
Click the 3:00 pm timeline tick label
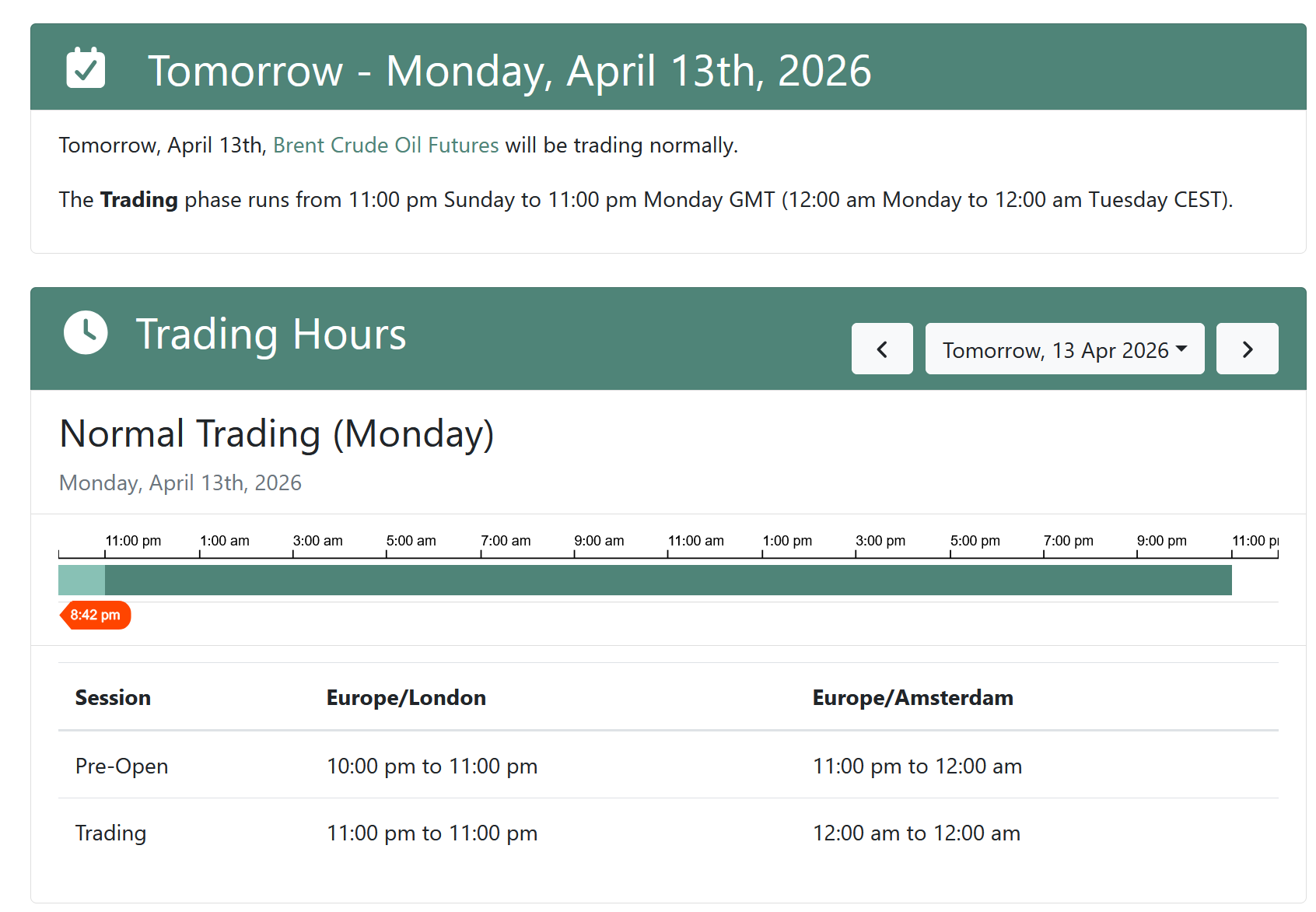(880, 540)
